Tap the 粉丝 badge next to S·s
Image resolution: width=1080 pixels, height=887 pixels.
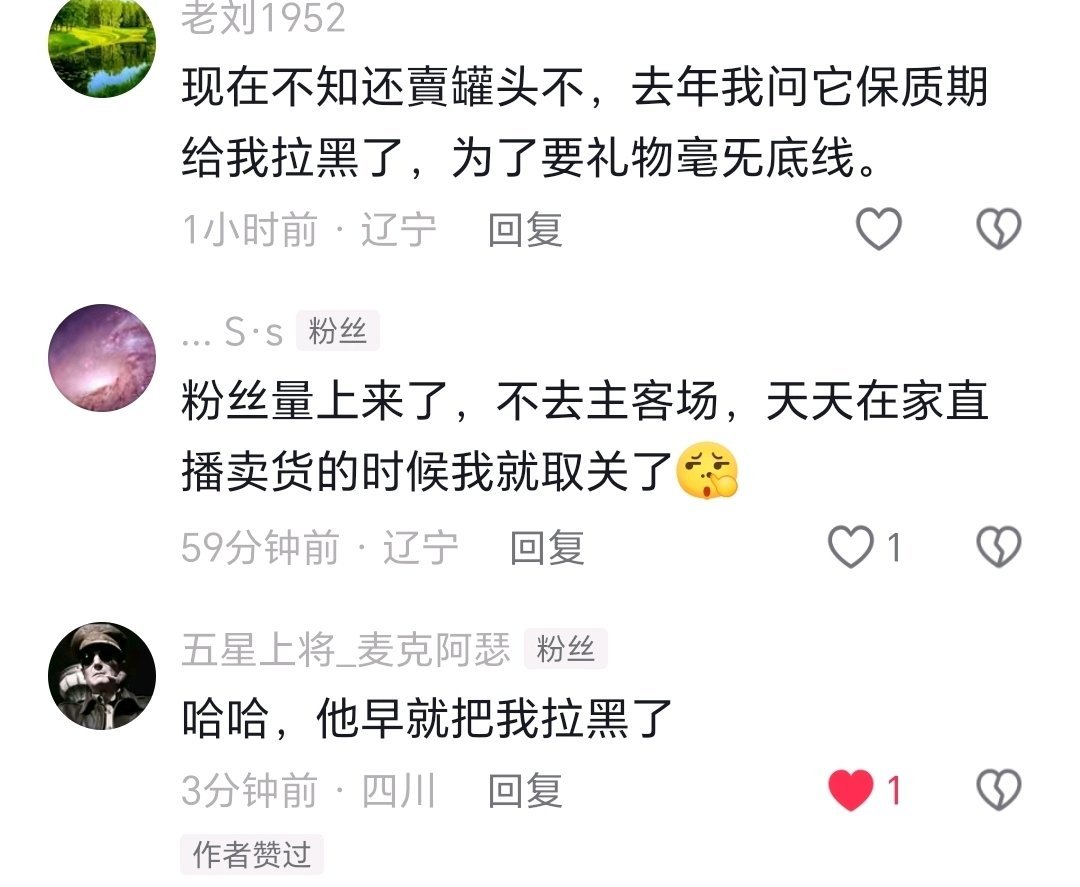338,331
